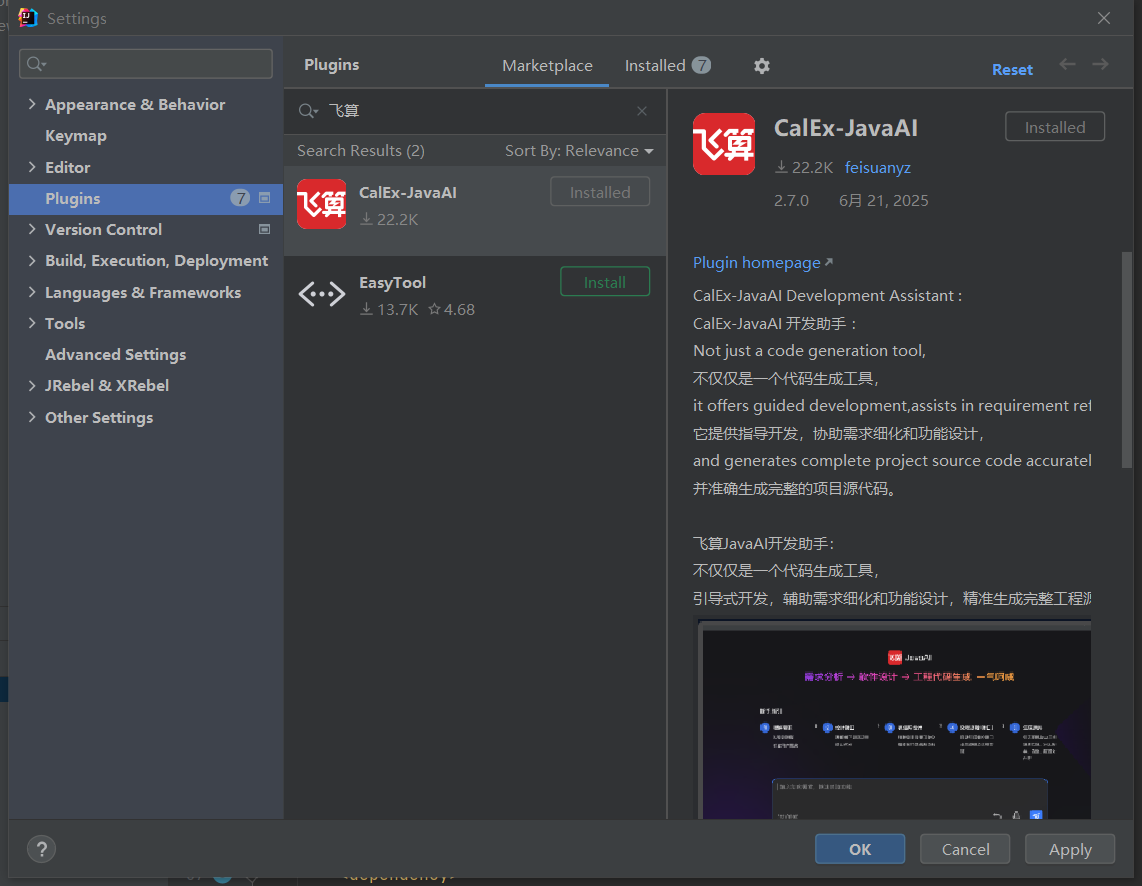
Task: Click the project-level icon beside Version Control
Action: (264, 229)
